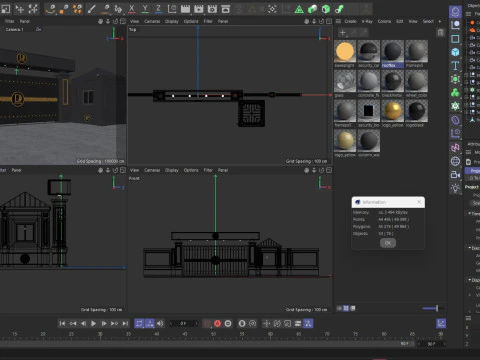Toggle sound during playback
This screenshot has width=480, height=360.
pyautogui.click(x=160, y=323)
